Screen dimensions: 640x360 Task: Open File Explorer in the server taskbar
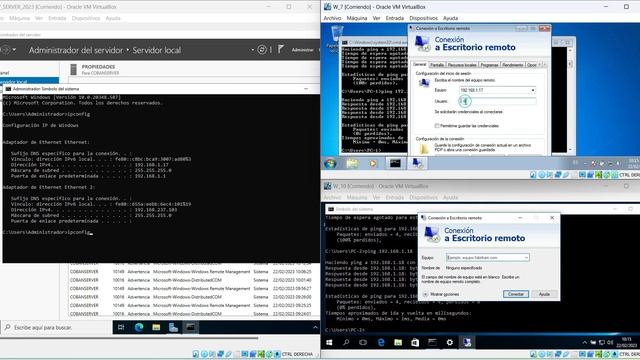point(156,327)
